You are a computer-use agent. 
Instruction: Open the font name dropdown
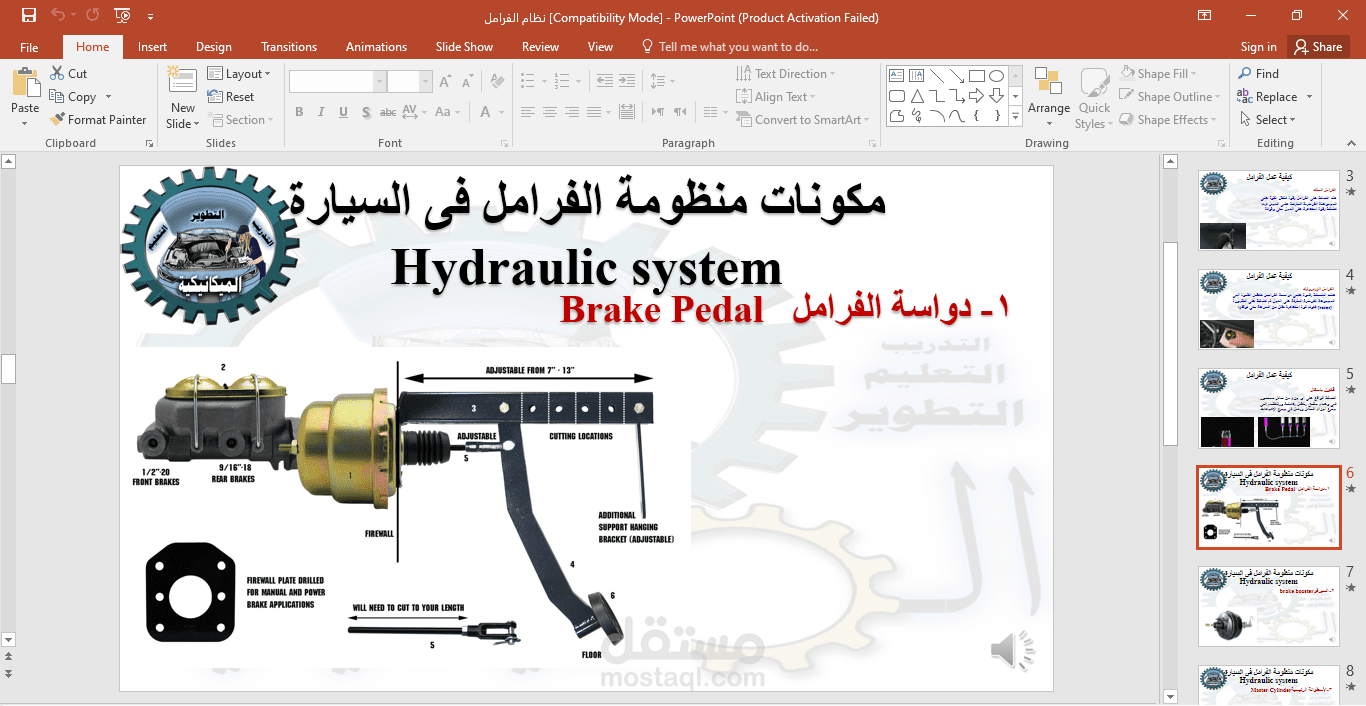point(379,82)
